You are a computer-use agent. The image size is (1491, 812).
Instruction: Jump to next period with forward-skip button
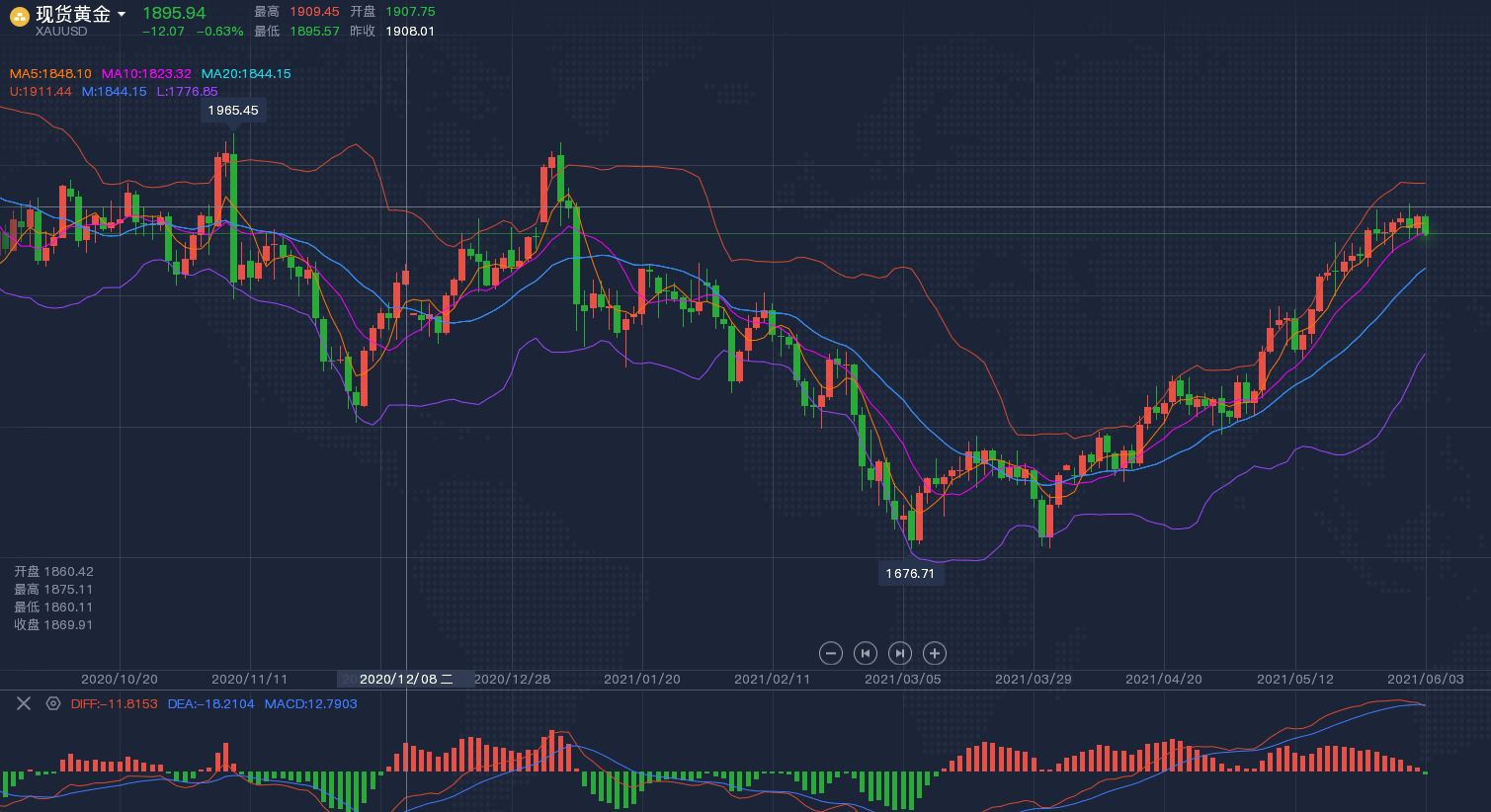click(x=899, y=653)
